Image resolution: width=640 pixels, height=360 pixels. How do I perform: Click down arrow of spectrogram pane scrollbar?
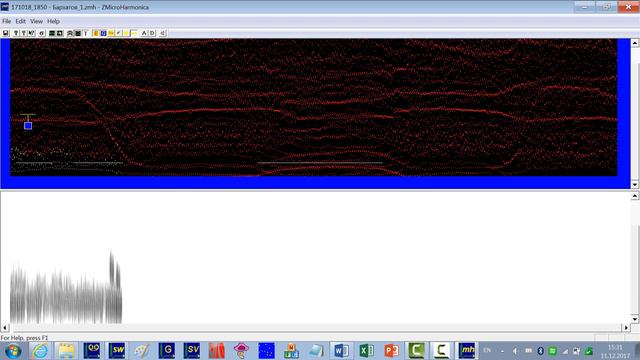pos(635,185)
